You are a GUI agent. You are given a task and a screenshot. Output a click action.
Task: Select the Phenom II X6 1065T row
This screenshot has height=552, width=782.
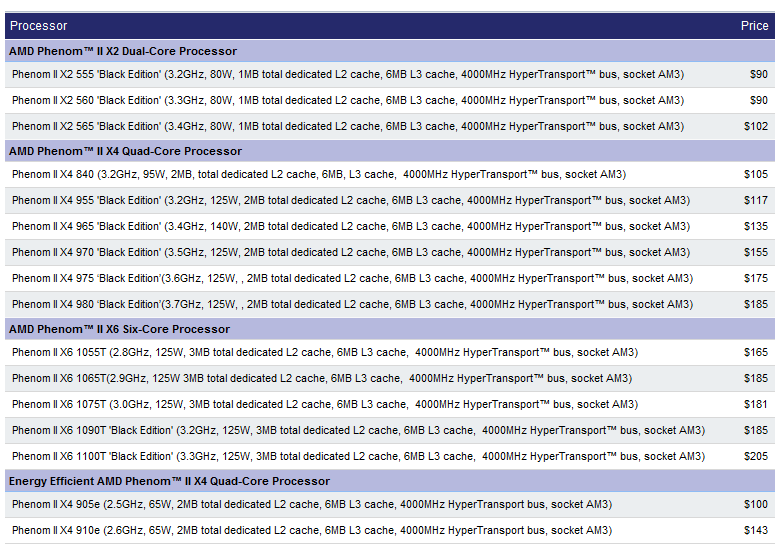coord(390,378)
